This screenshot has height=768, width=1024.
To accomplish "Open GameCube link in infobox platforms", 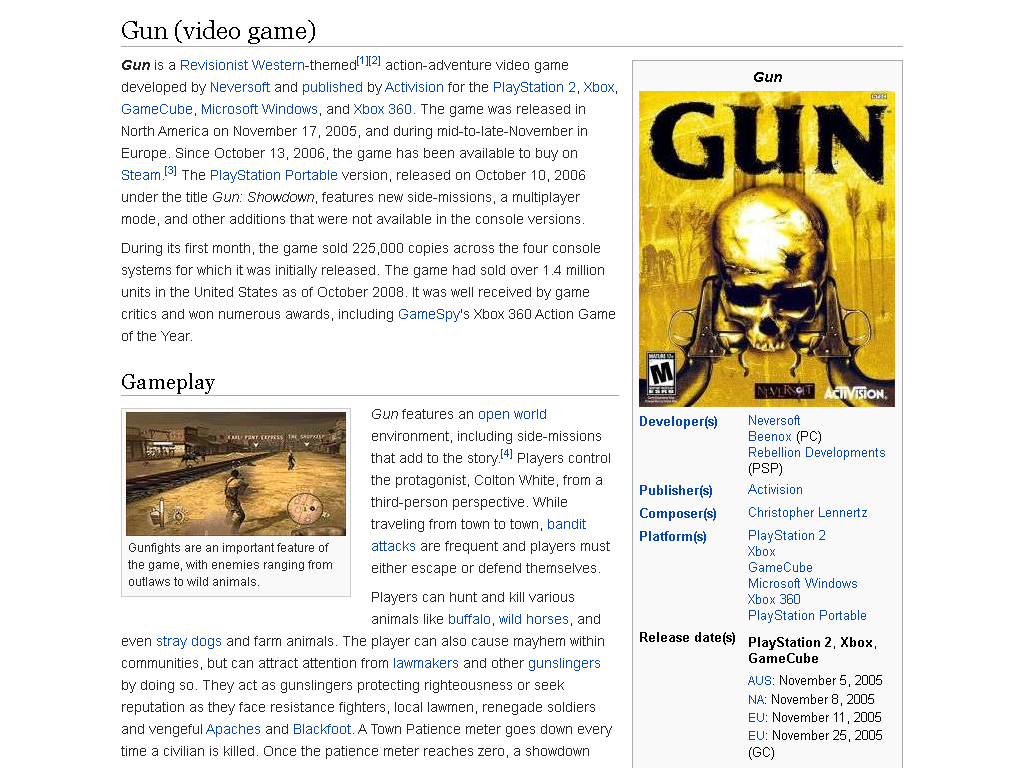I will click(780, 568).
